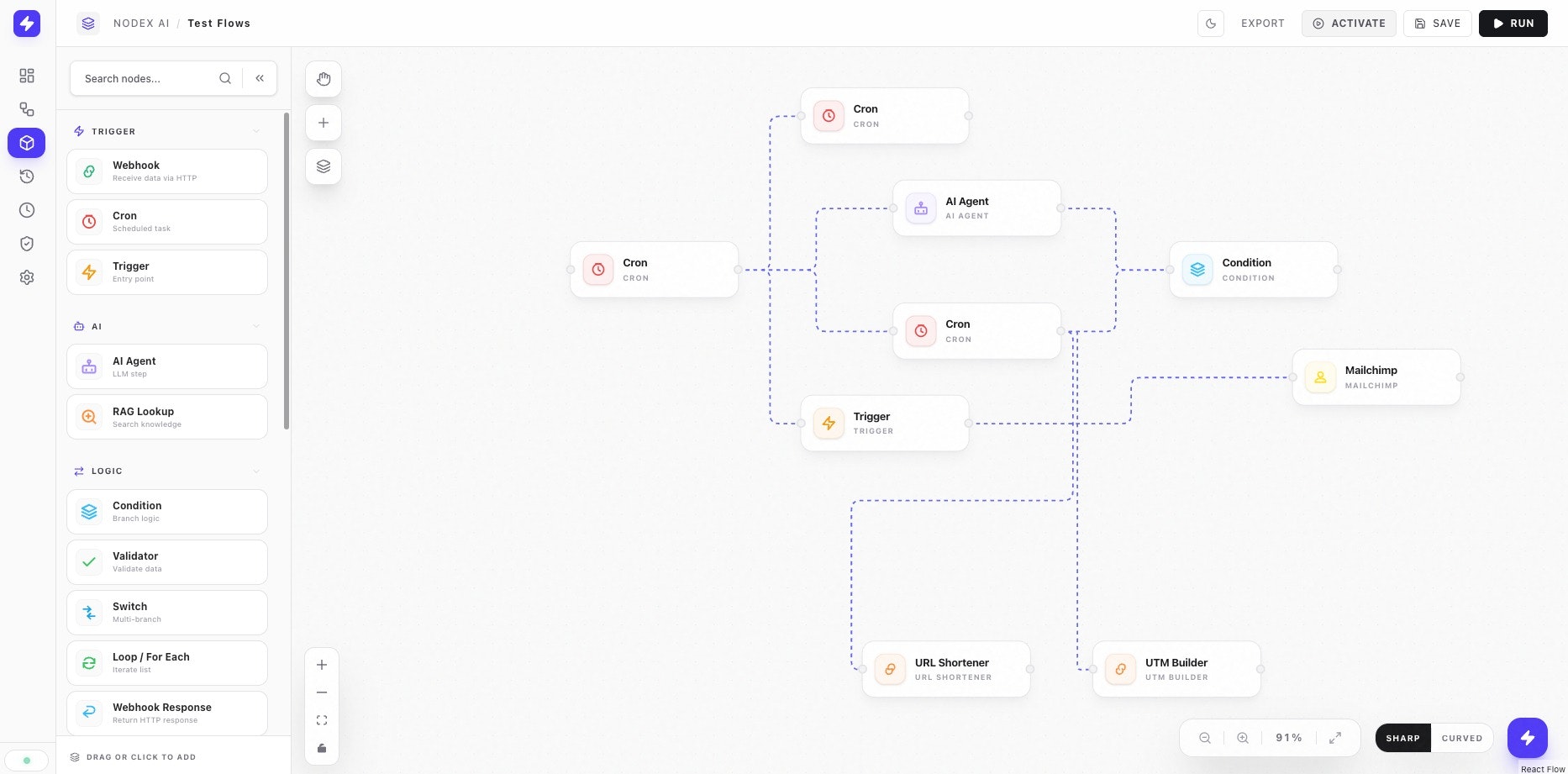Open the AI assistant lightning button

pos(1528,738)
